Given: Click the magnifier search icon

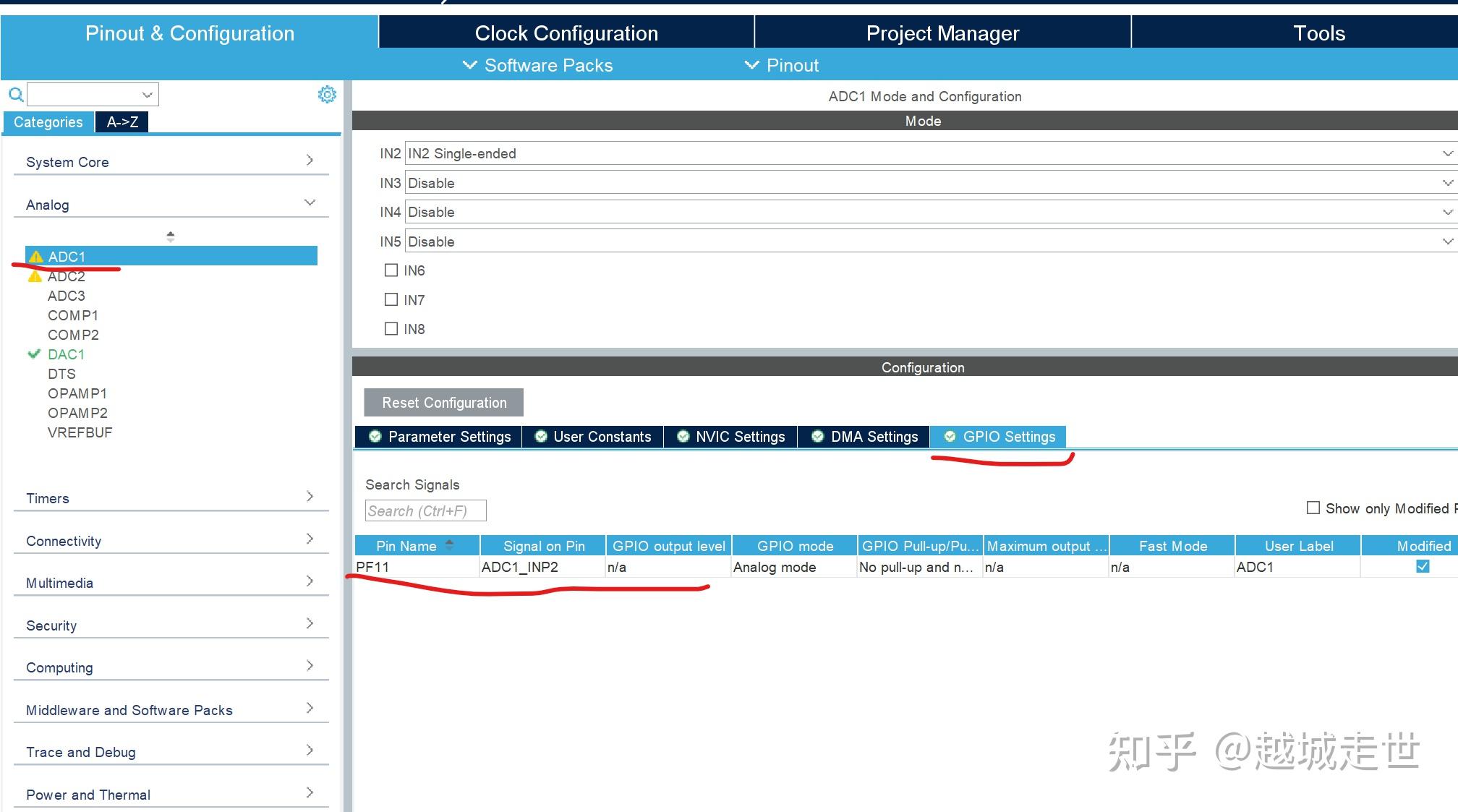Looking at the screenshot, I should pos(15,95).
